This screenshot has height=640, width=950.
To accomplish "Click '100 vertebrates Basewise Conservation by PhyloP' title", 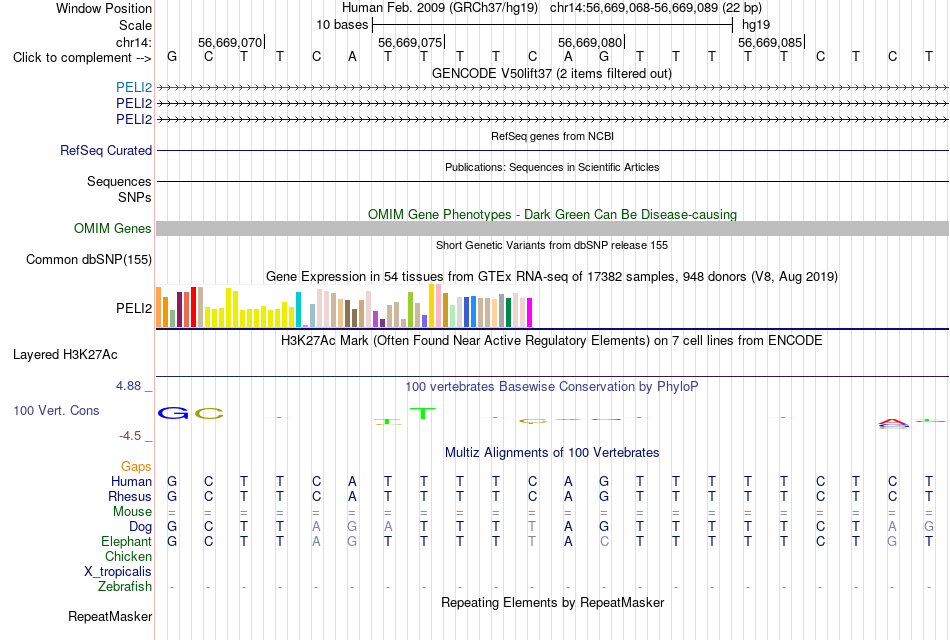I will 552,387.
